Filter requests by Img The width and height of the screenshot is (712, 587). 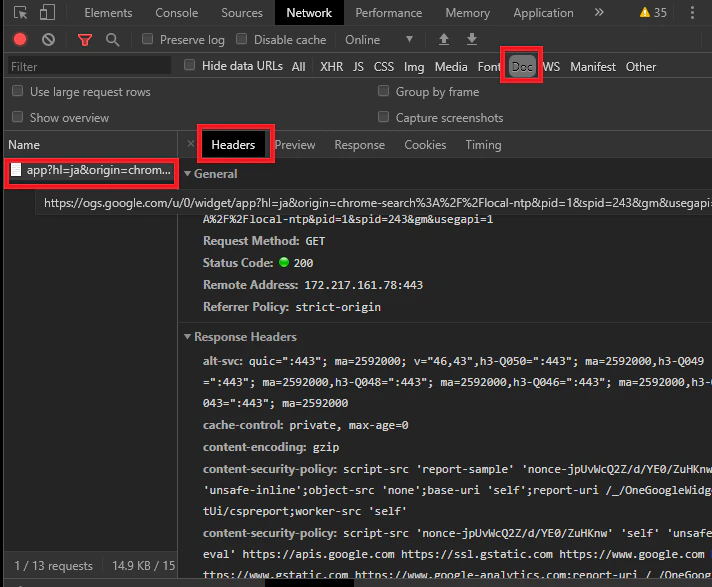click(414, 67)
